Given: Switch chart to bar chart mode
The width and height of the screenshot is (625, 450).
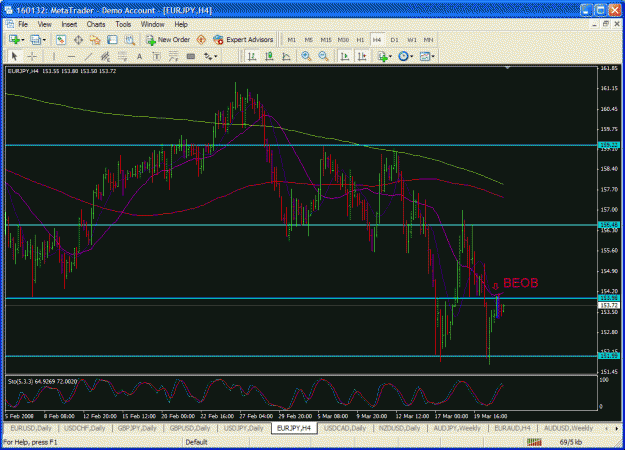Looking at the screenshot, I should (252, 56).
